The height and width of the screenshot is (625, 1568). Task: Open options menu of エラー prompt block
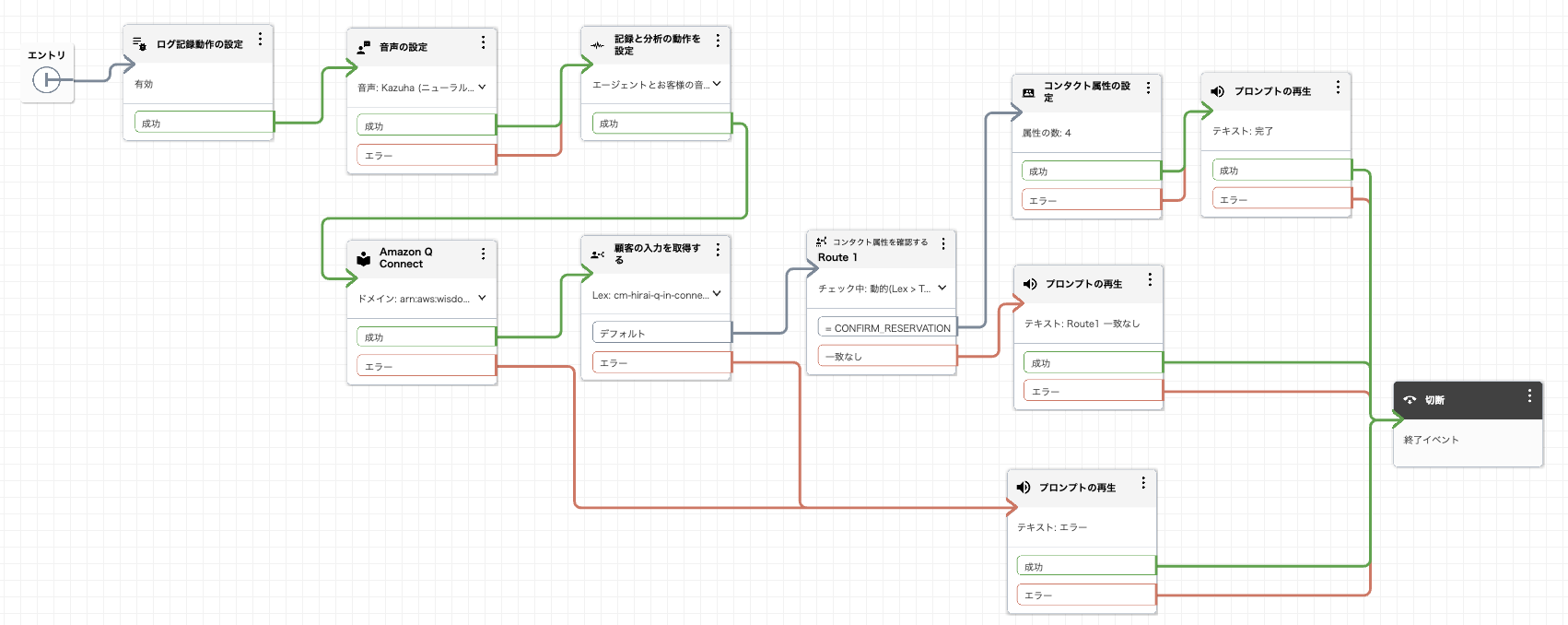1143,483
